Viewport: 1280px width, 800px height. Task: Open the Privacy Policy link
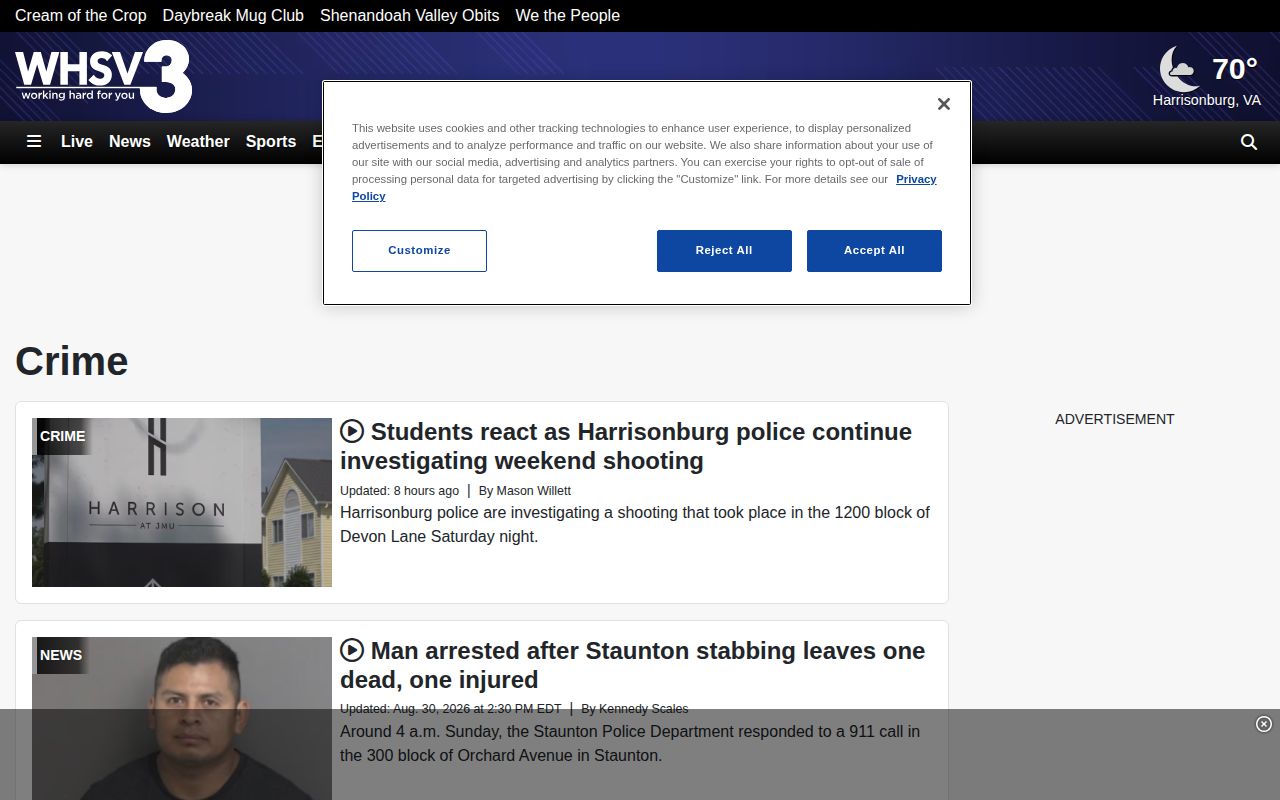pos(916,179)
